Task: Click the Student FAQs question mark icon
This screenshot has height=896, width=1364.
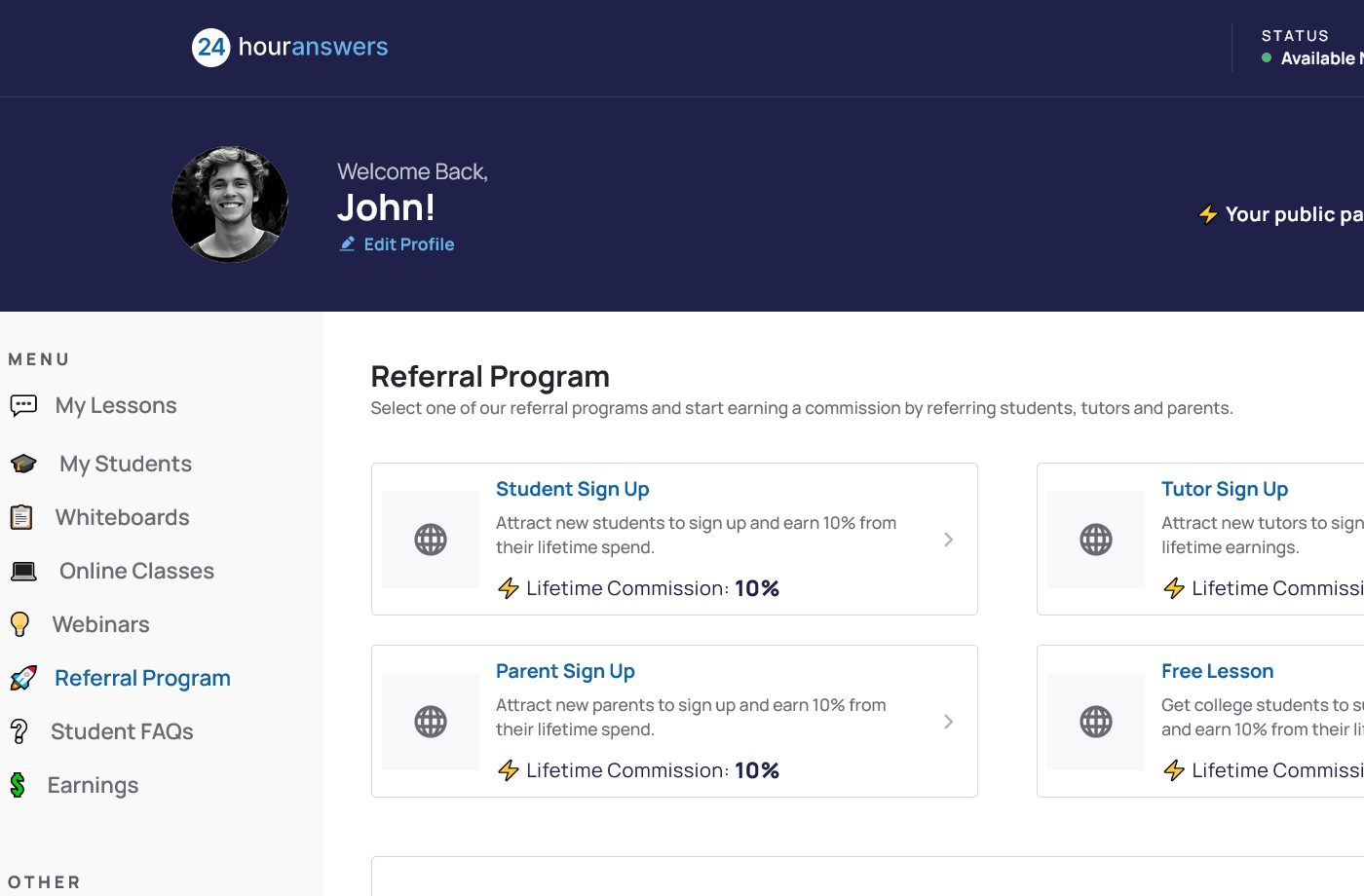Action: coord(19,731)
